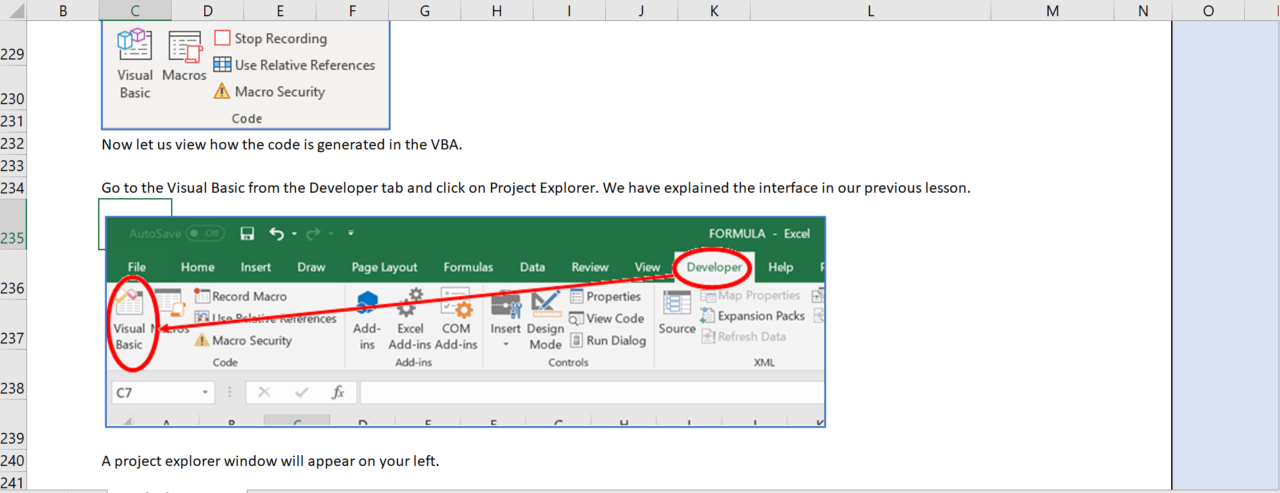Click Record Macro in the lower ribbon
1280x493 pixels.
pyautogui.click(x=241, y=296)
